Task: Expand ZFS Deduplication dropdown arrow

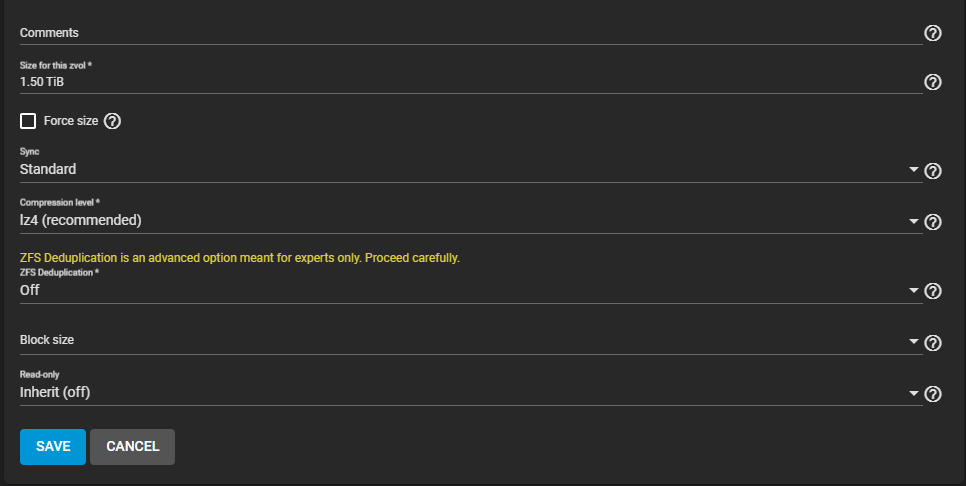Action: pos(914,290)
